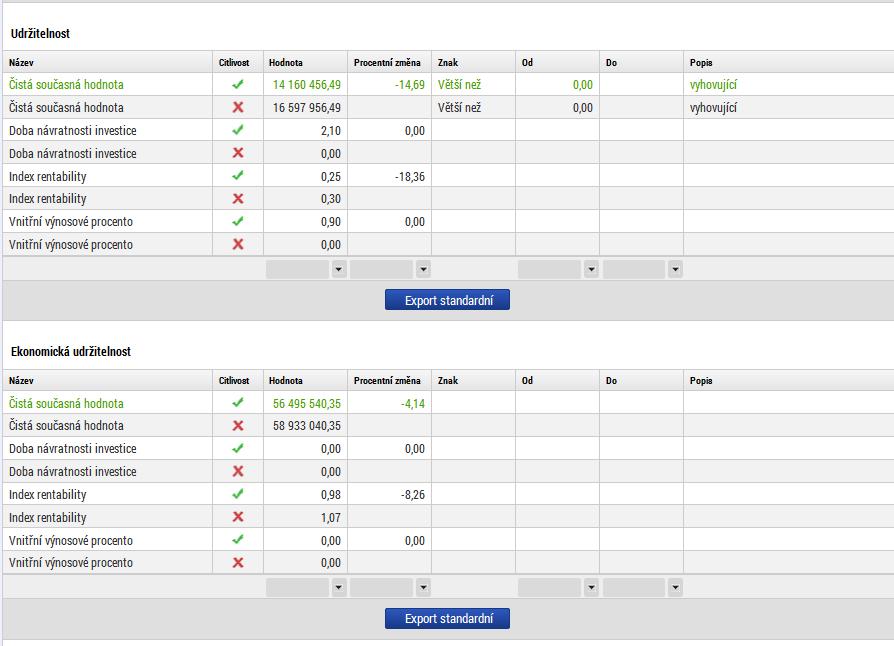Open Procentní změna filter dropdown in Udržitelnost table
The height and width of the screenshot is (646, 894).
(423, 269)
